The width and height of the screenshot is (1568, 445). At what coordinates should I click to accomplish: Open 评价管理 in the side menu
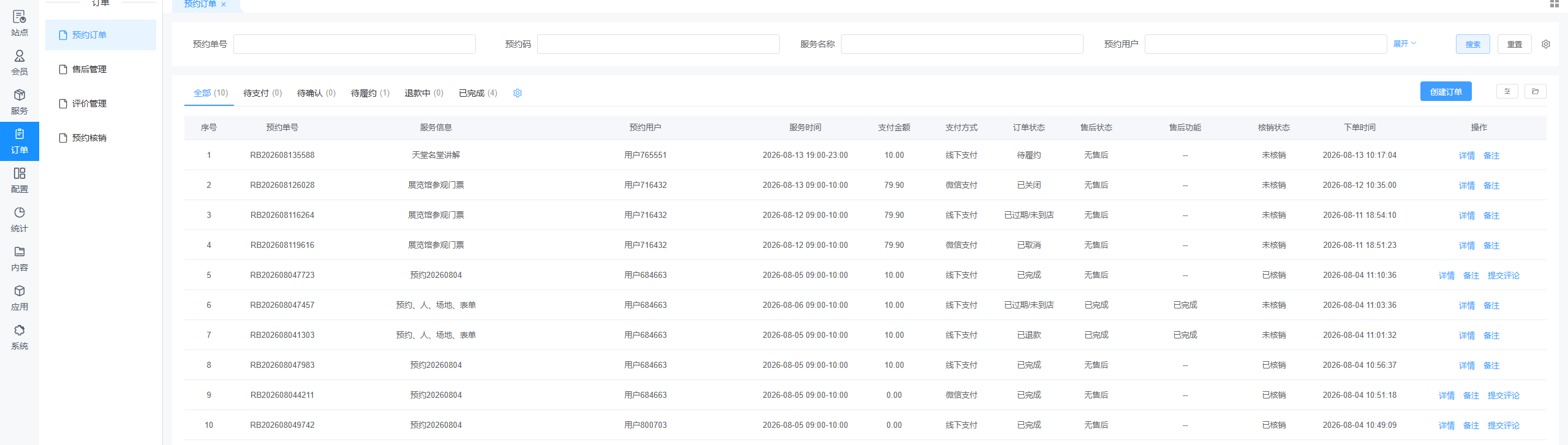coord(100,103)
